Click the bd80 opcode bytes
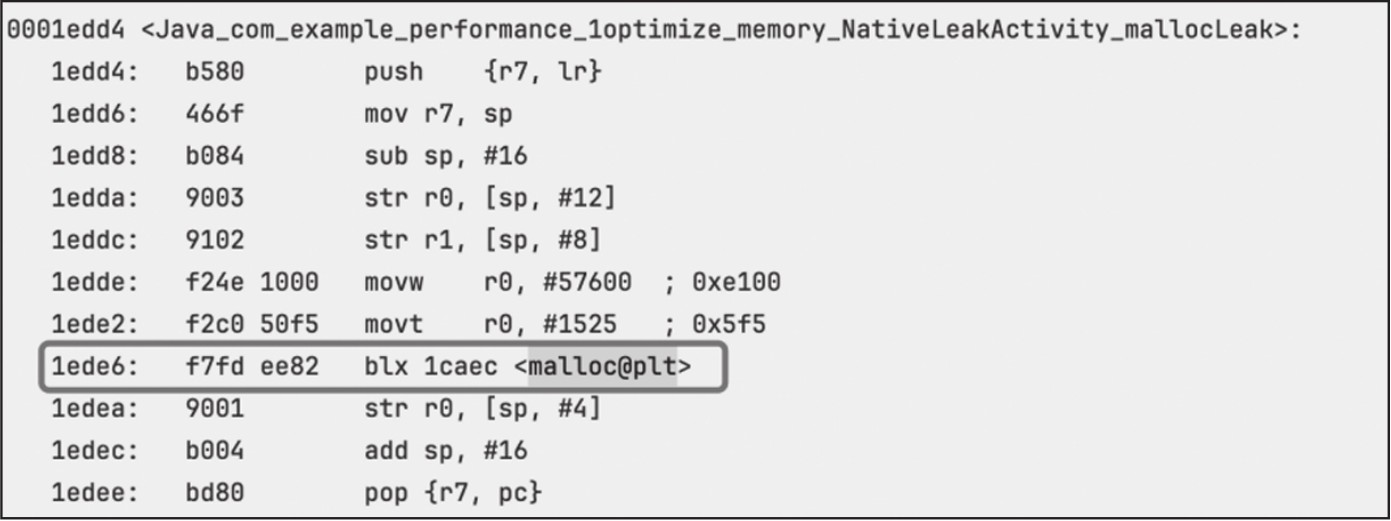1391x521 pixels. pos(215,493)
